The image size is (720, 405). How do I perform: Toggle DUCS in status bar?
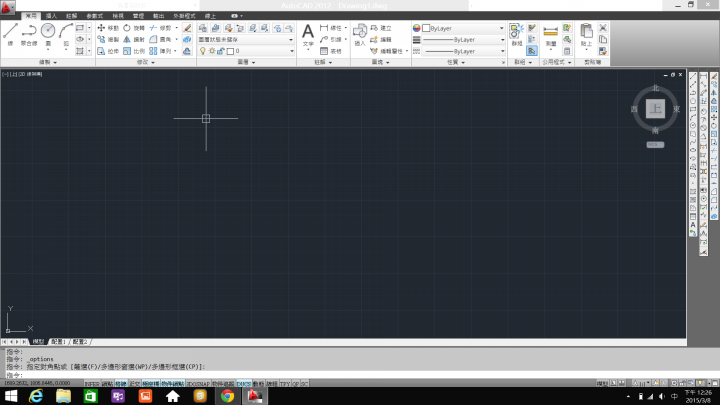tap(244, 383)
